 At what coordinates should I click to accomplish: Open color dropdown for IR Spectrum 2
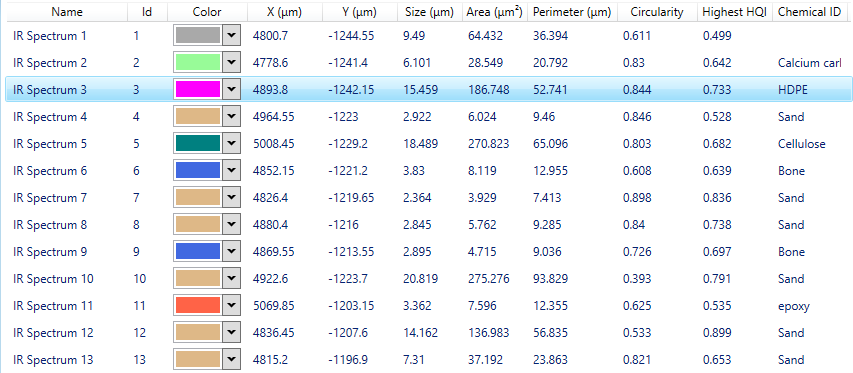point(232,63)
